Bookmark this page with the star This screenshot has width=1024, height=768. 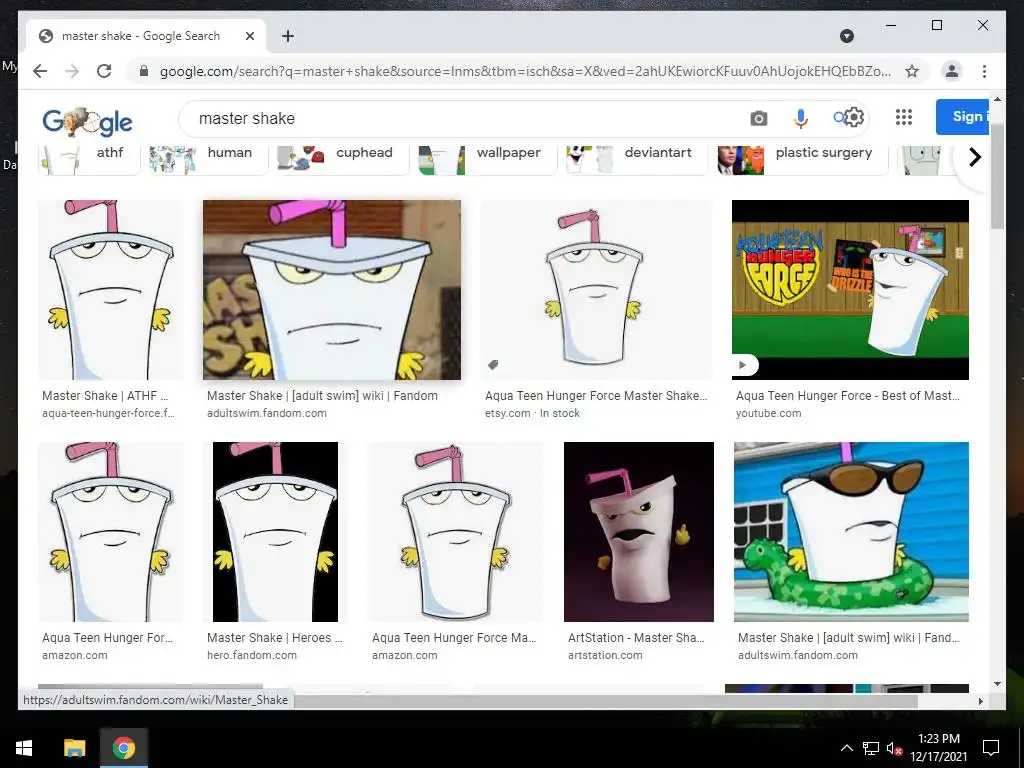point(912,71)
